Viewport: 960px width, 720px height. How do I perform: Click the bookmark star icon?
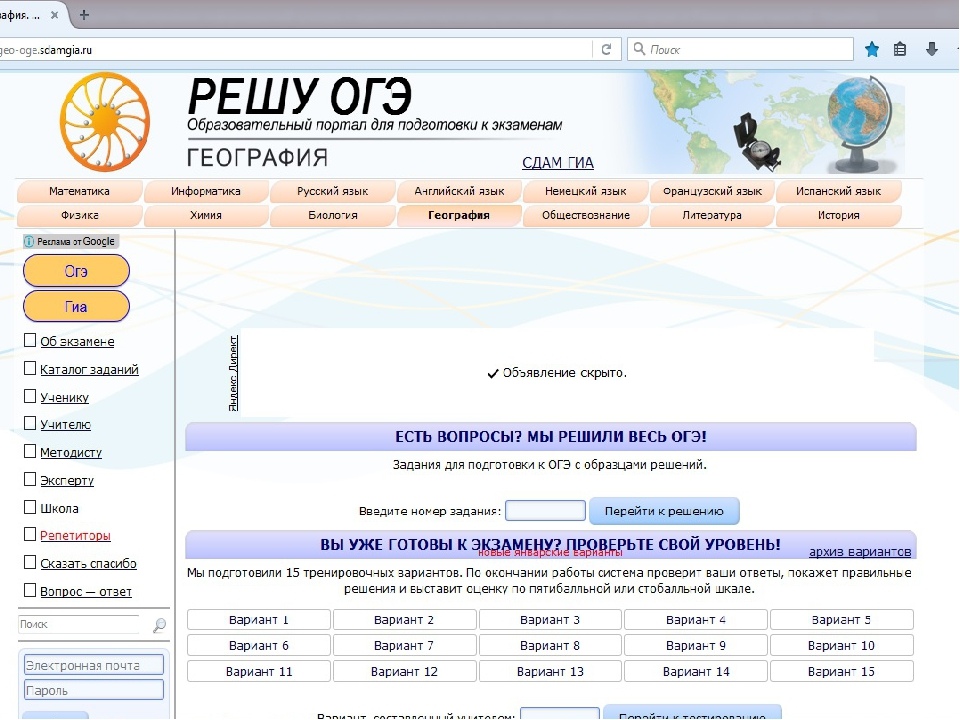pos(872,49)
